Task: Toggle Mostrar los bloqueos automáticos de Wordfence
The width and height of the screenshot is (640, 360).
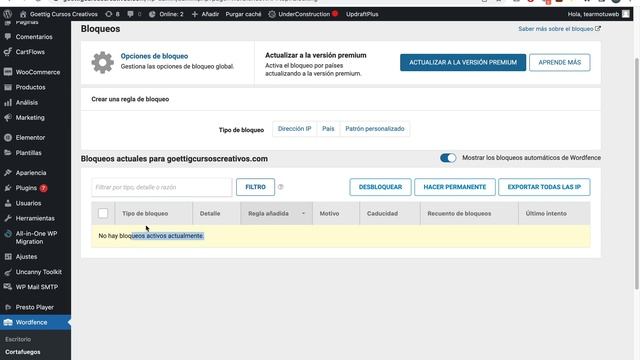Action: pos(448,158)
